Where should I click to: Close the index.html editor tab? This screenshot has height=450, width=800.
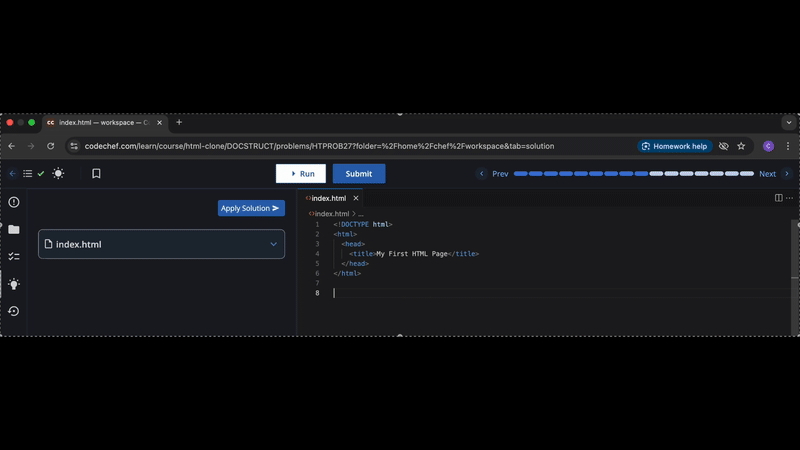pos(356,198)
